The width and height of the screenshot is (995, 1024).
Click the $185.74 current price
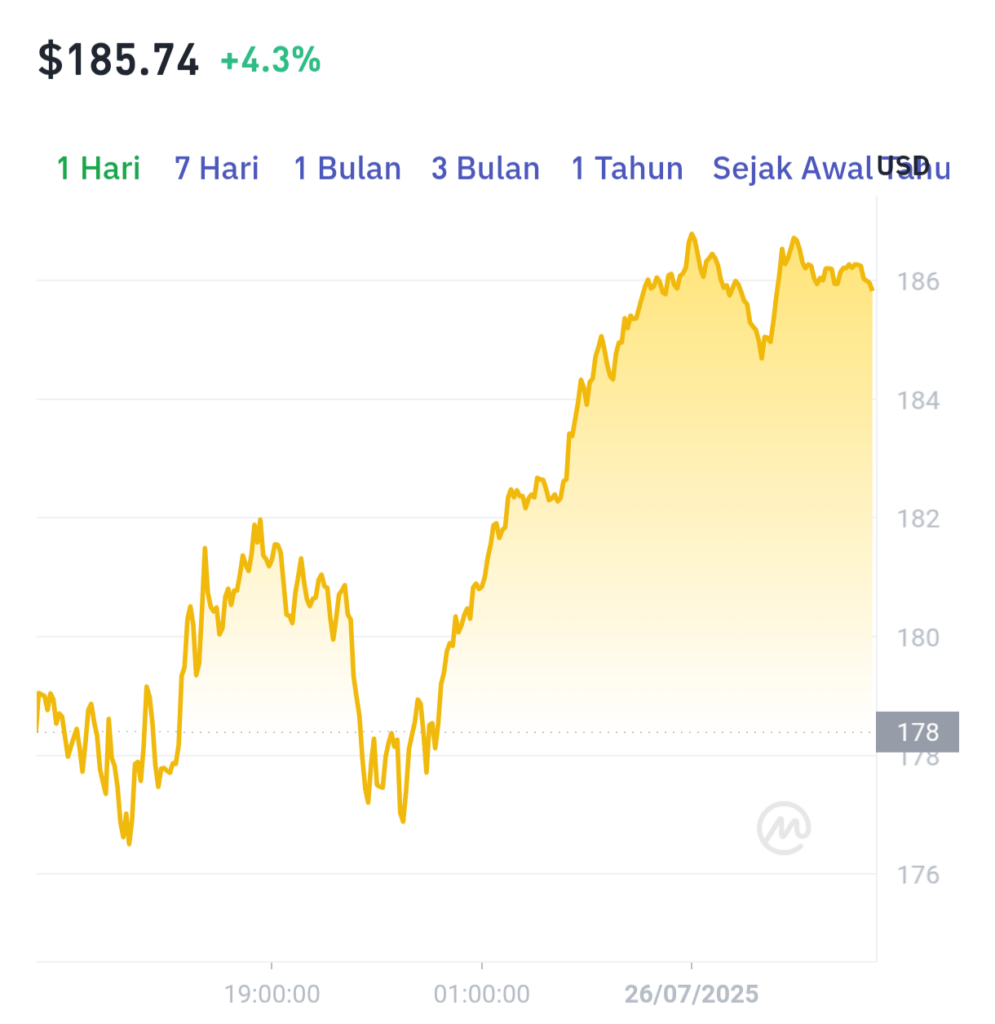pyautogui.click(x=118, y=60)
